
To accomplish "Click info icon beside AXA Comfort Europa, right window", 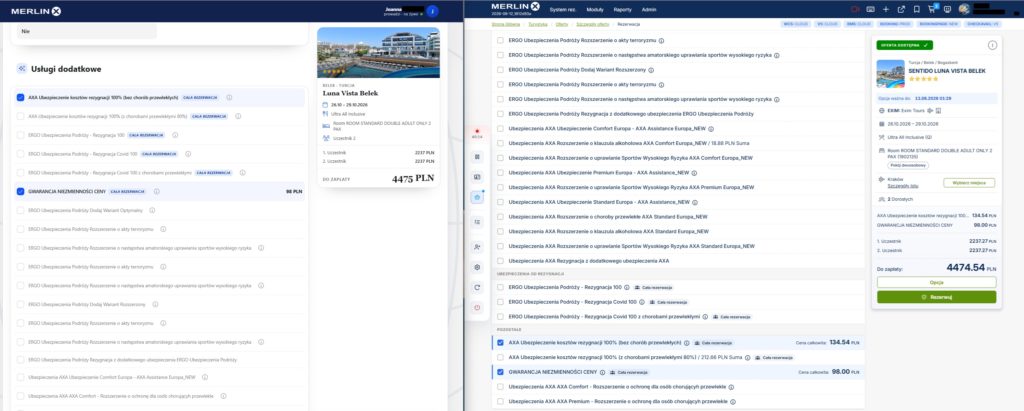I will tap(711, 129).
